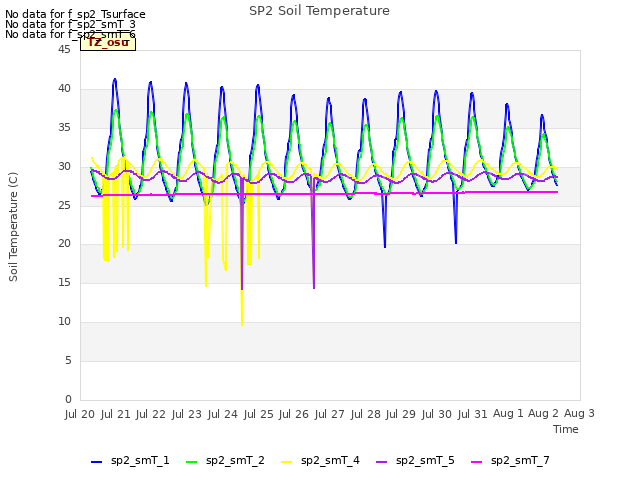Click the 0 y-axis tick label
This screenshot has height=480, width=640.
68,399
